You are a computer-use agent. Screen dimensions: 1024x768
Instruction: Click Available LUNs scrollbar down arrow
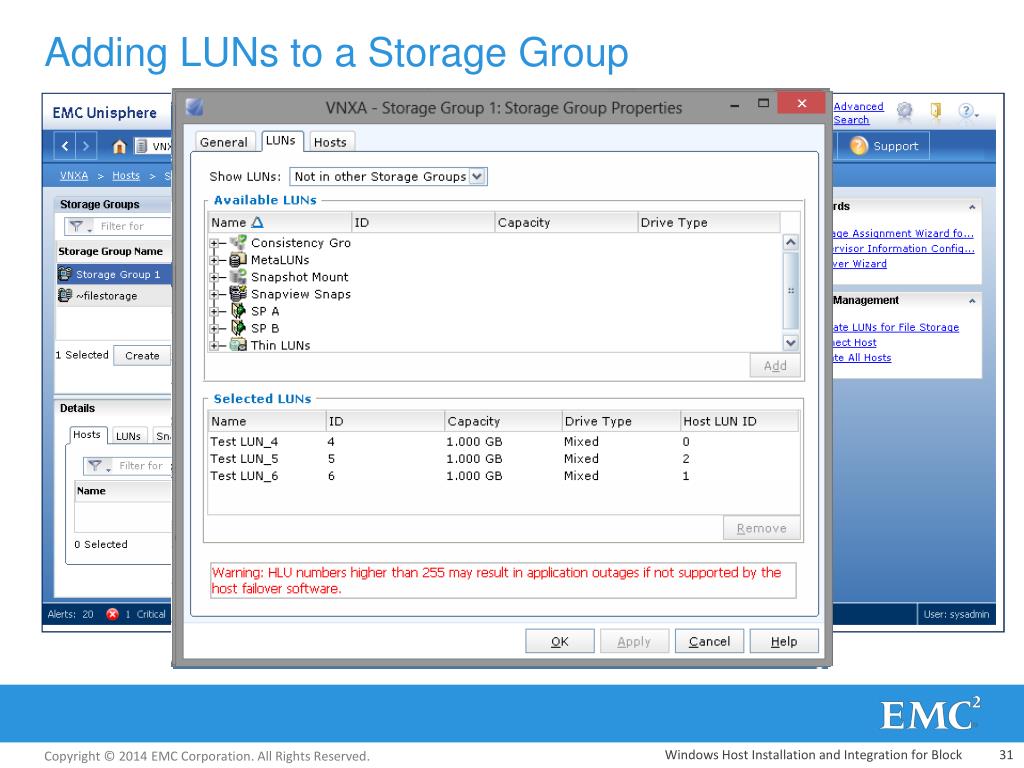(x=790, y=343)
